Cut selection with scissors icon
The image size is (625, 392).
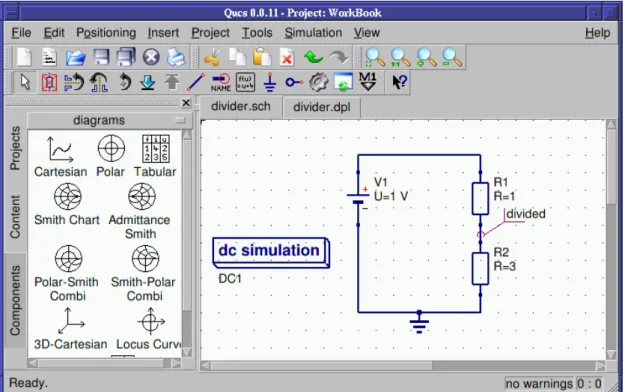click(x=212, y=57)
